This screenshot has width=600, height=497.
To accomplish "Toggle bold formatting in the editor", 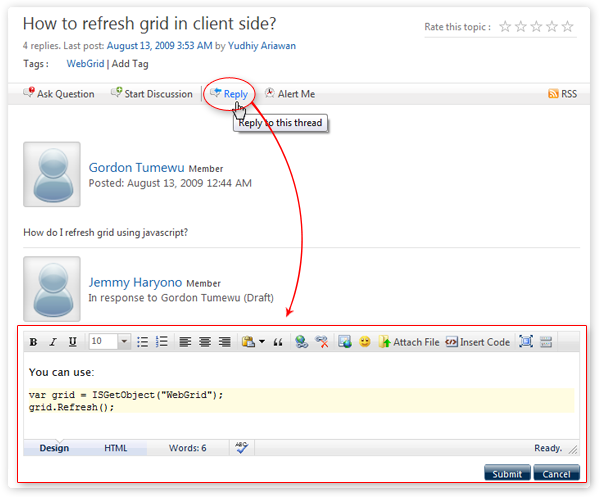I will coord(34,342).
